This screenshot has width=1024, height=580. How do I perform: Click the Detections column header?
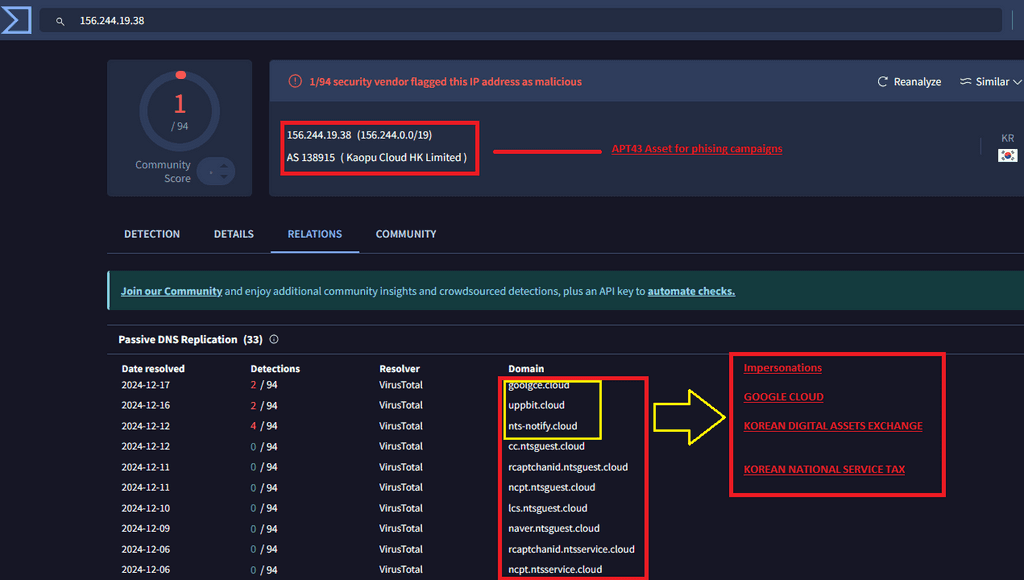tap(275, 368)
